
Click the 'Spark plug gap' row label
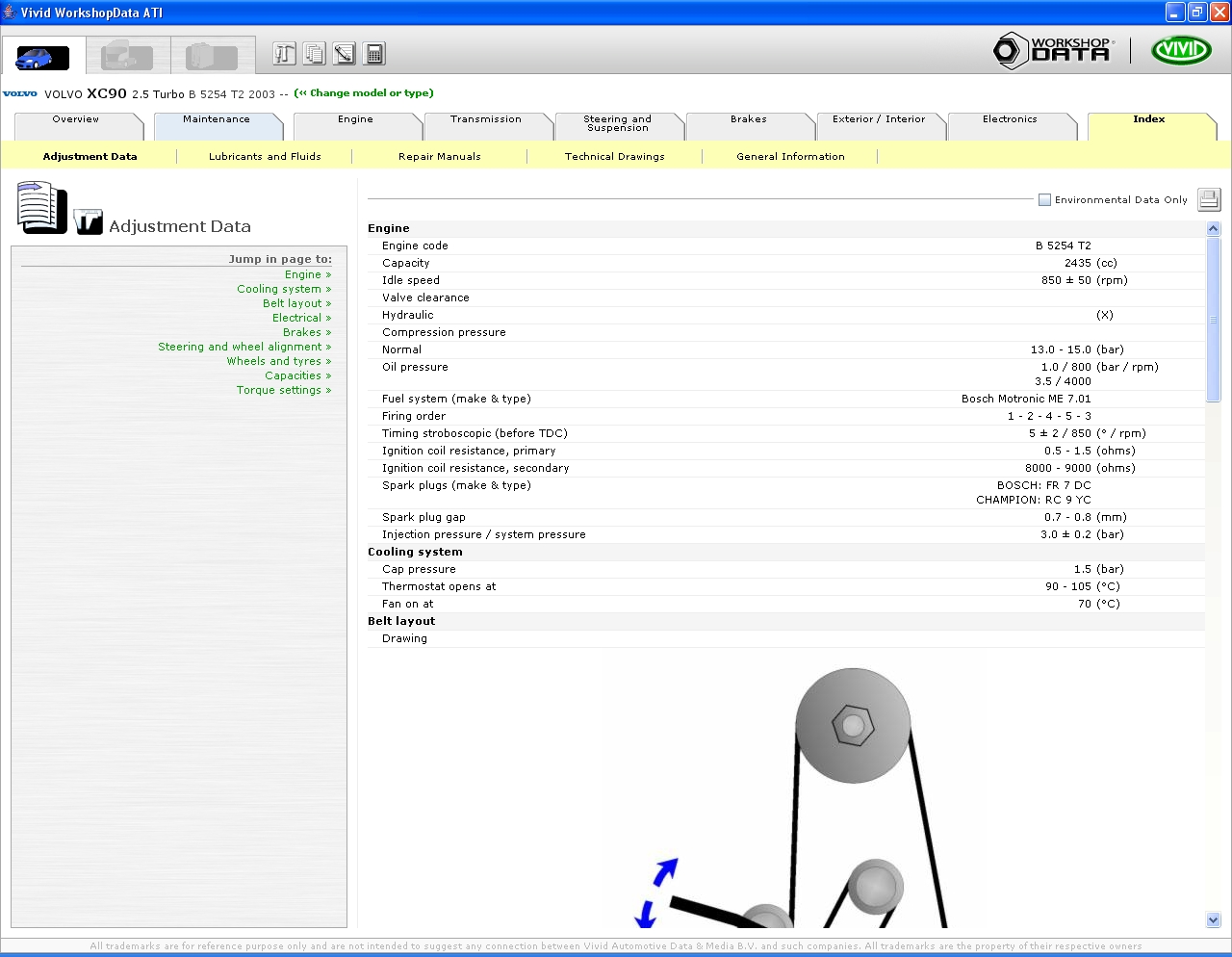coord(423,517)
